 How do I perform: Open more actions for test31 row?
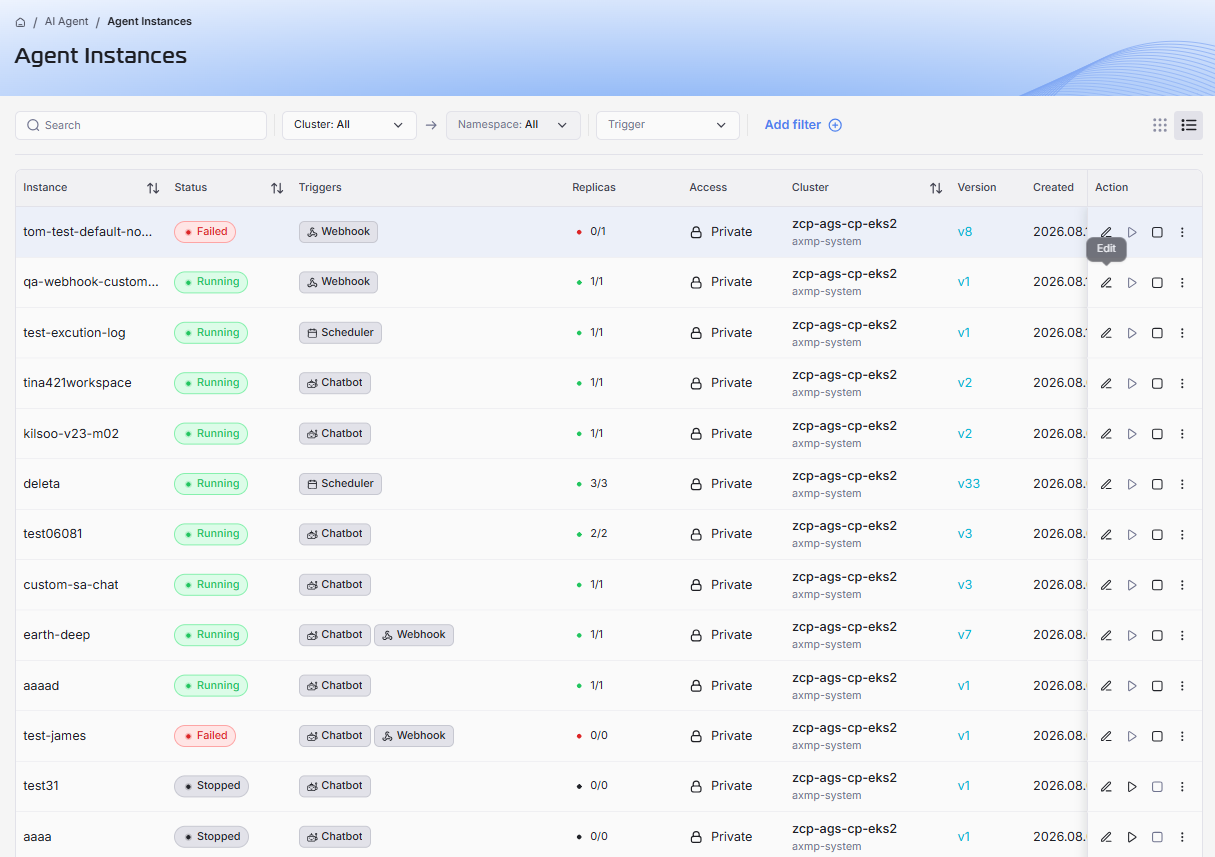click(x=1182, y=787)
